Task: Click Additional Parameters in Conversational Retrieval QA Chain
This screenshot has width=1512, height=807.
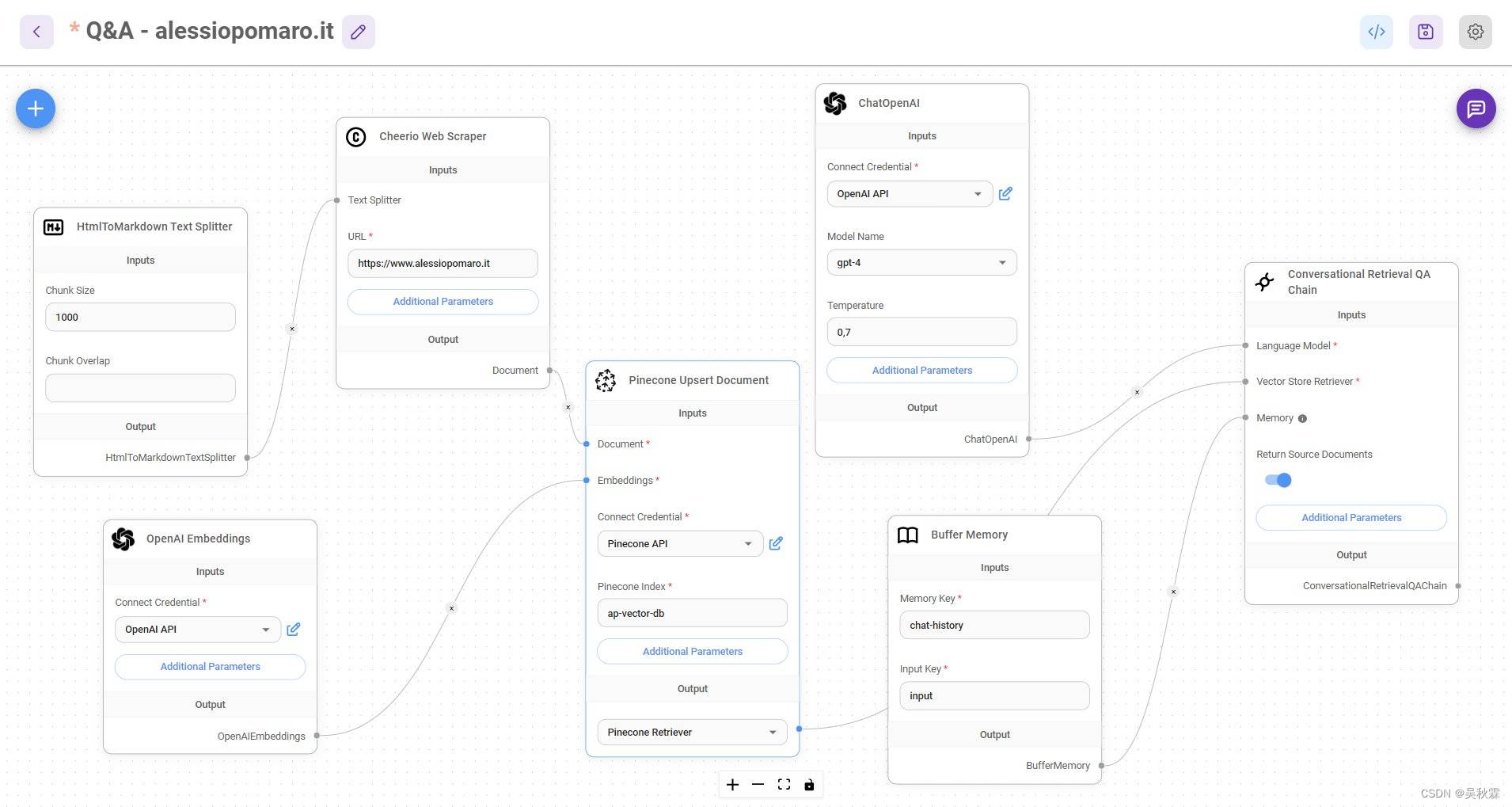Action: (x=1351, y=518)
